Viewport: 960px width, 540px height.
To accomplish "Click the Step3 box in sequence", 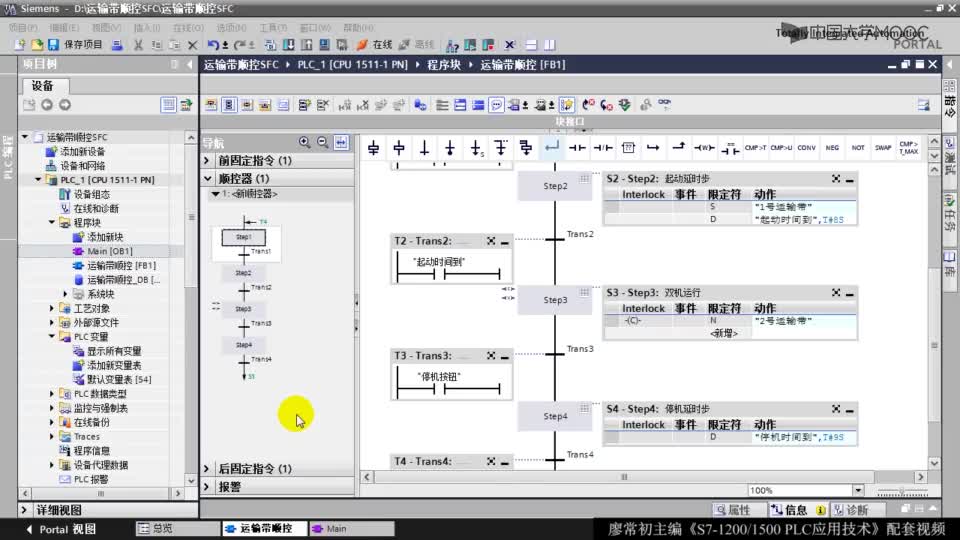I will (x=555, y=300).
